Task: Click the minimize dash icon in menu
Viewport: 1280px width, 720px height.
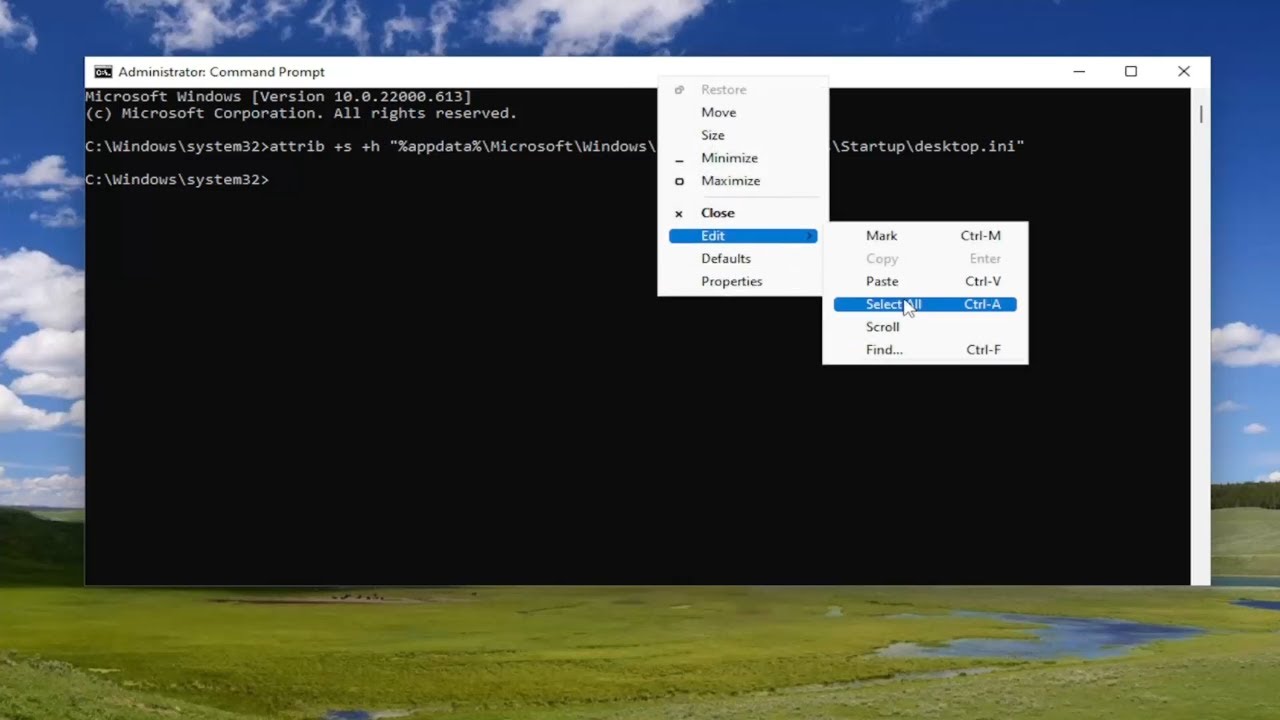Action: coord(679,160)
